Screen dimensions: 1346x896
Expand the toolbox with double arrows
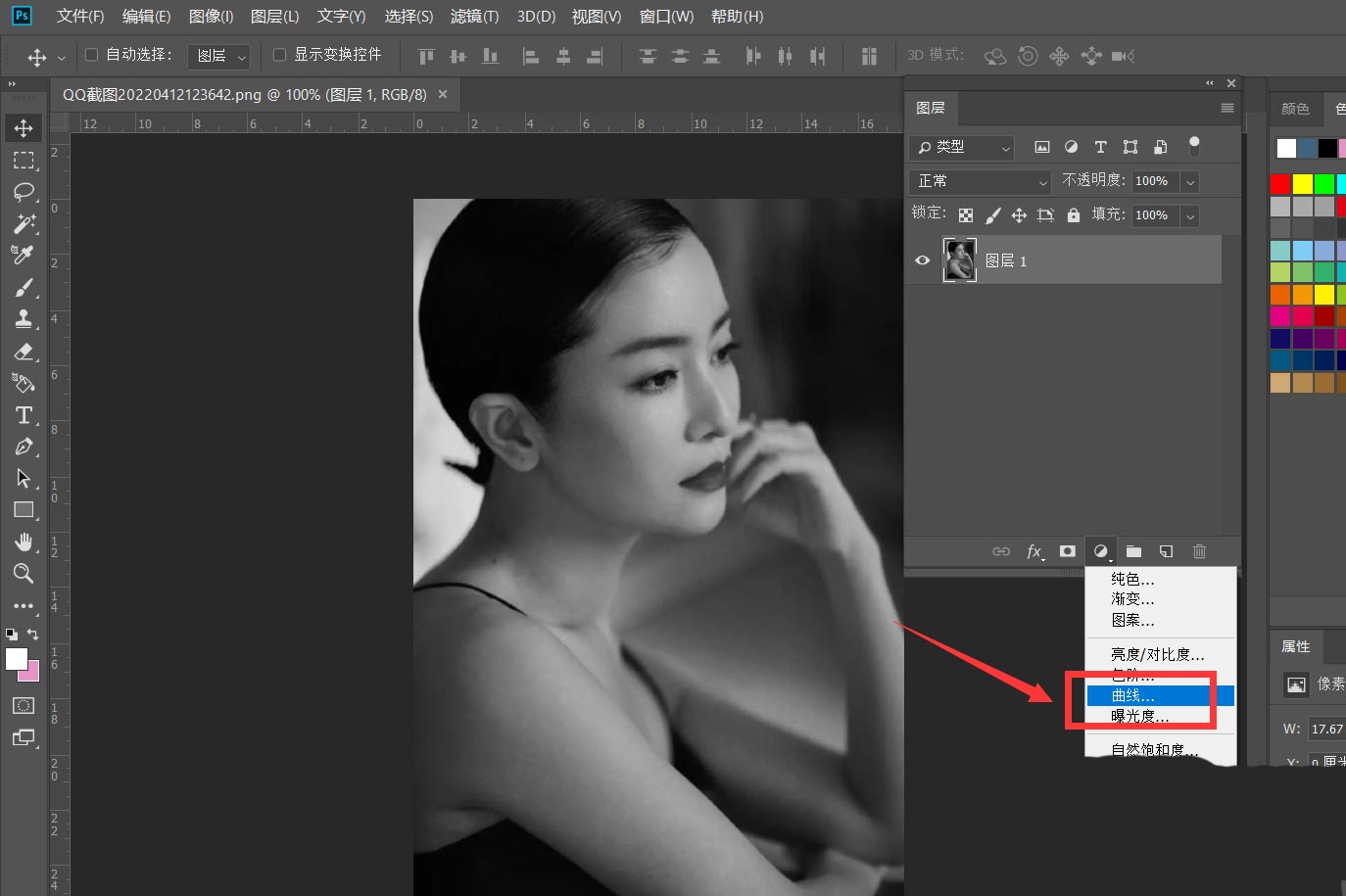(x=13, y=84)
